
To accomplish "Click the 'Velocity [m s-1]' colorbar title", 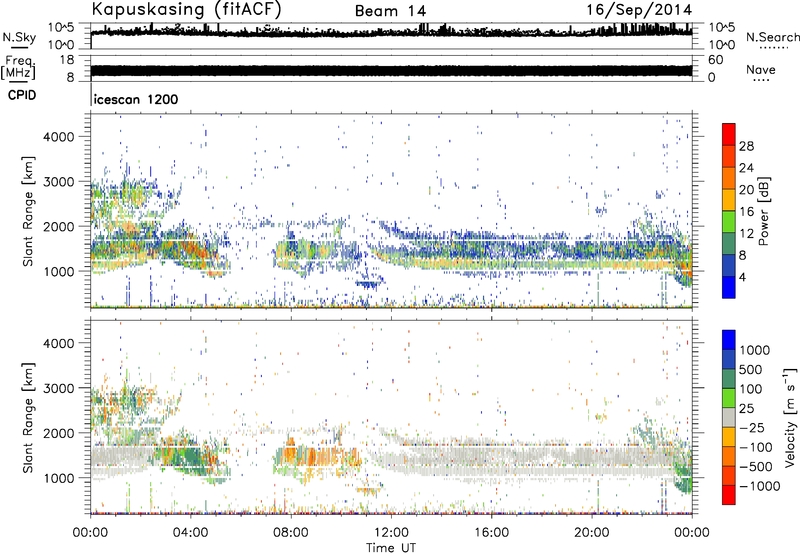I will click(790, 417).
